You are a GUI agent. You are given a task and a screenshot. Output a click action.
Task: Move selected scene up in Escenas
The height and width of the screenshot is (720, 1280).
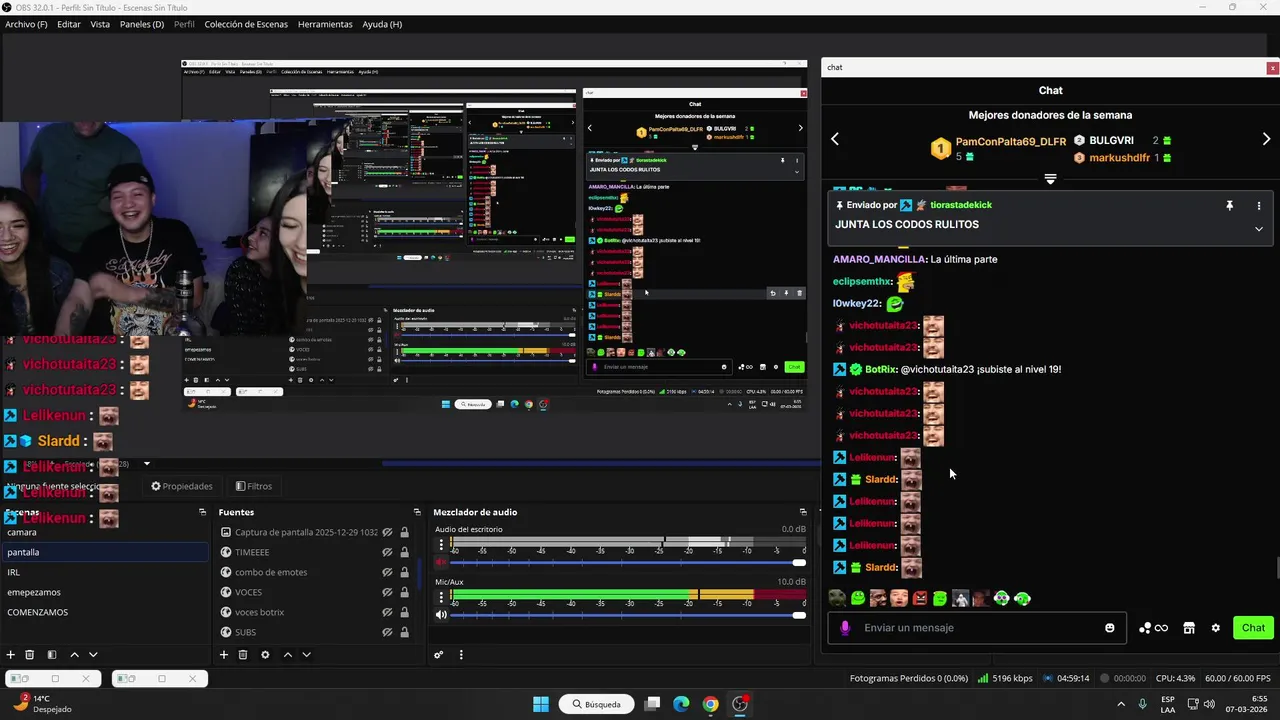[x=74, y=655]
